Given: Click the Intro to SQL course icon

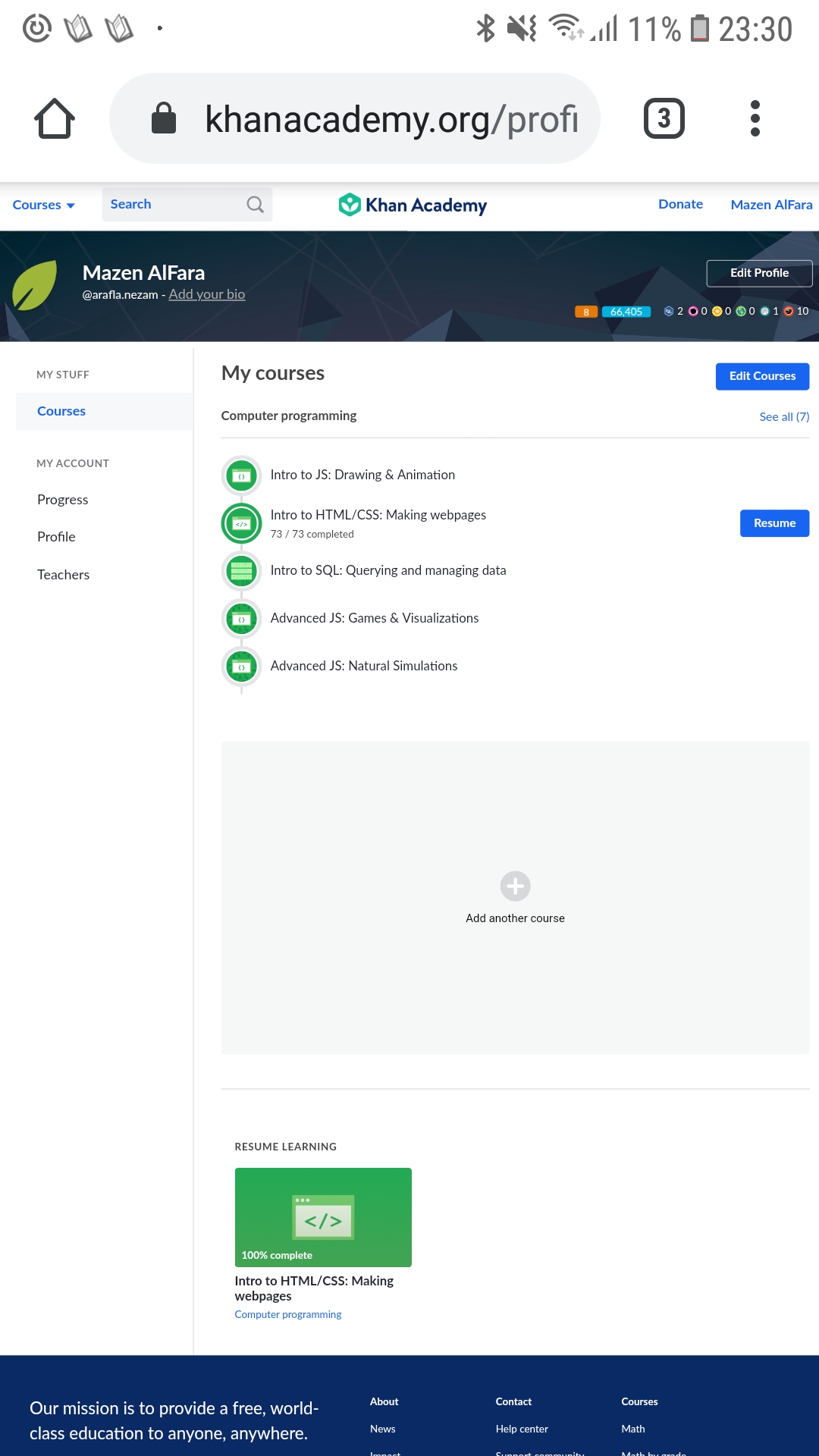Looking at the screenshot, I should point(241,571).
